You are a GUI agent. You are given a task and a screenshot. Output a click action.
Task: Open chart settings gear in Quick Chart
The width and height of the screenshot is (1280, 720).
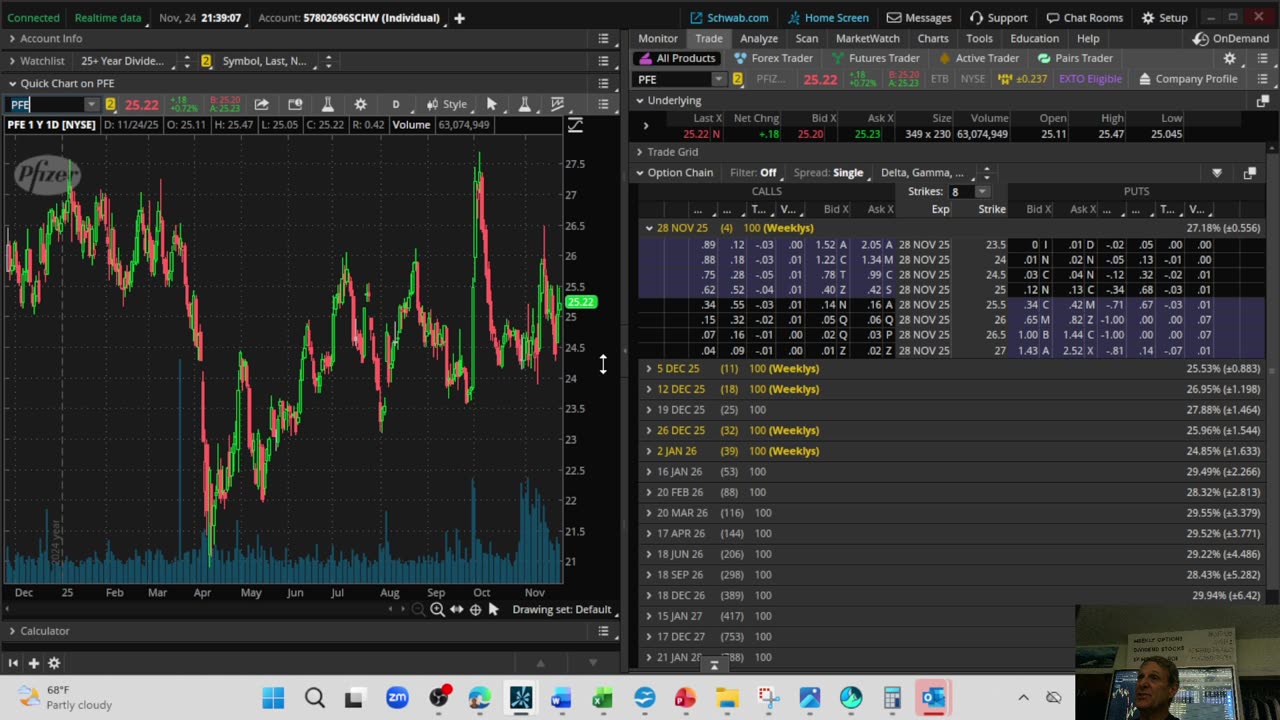pos(360,104)
